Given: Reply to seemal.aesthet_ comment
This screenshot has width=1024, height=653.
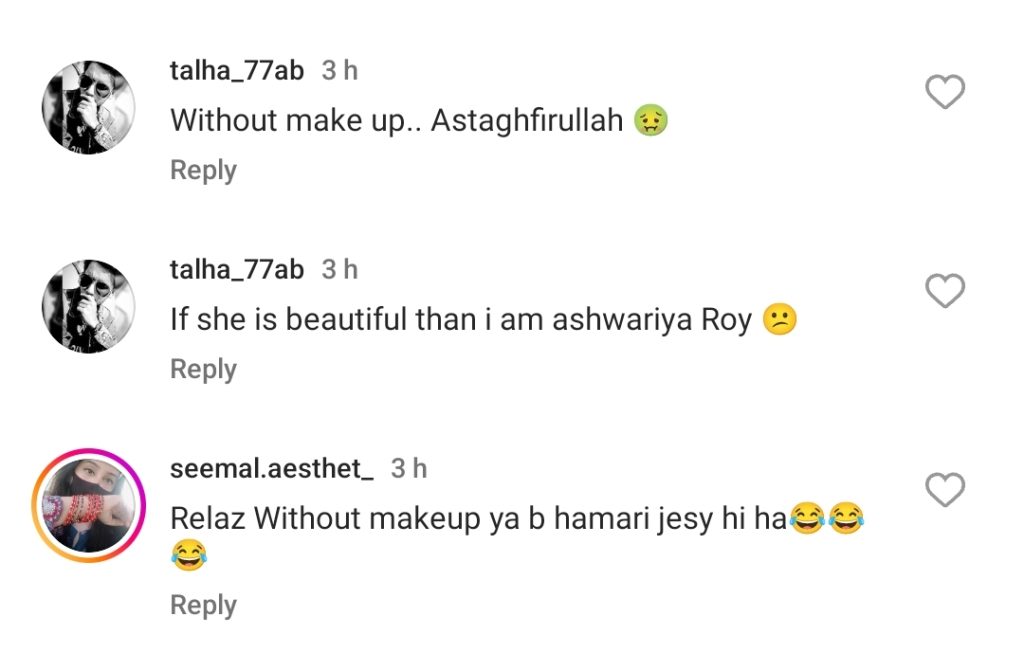Looking at the screenshot, I should pyautogui.click(x=203, y=605).
